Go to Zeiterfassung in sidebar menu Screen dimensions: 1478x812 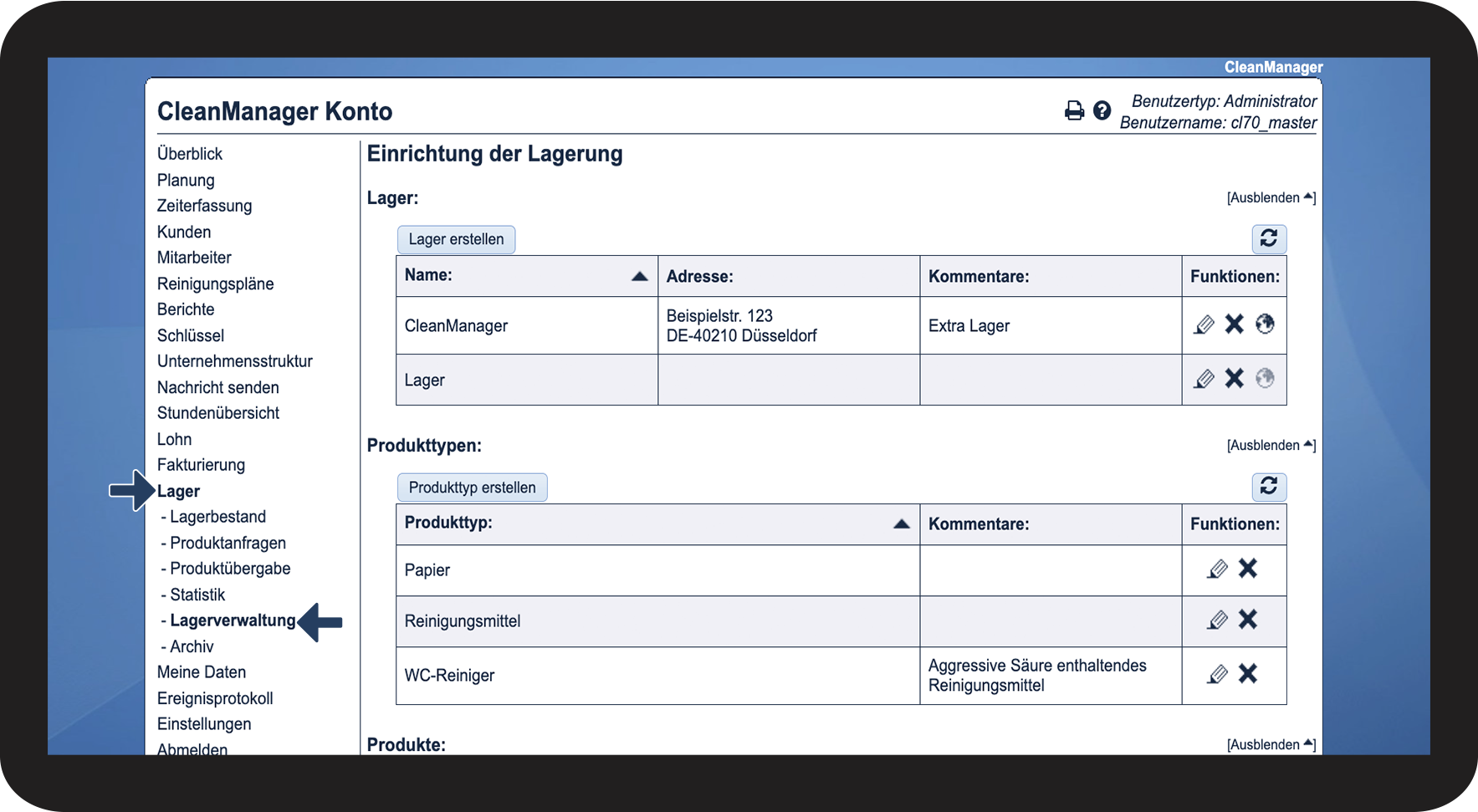click(204, 206)
